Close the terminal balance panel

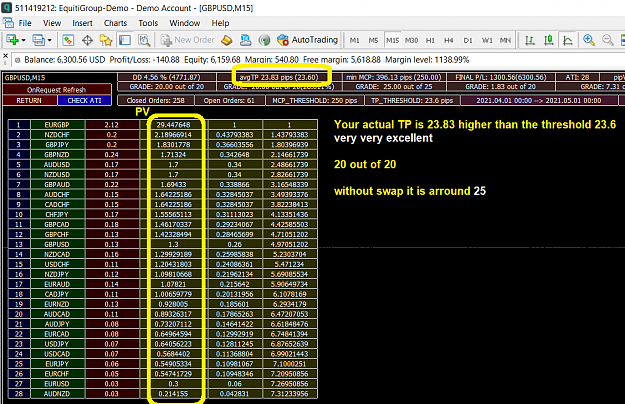pos(5,56)
